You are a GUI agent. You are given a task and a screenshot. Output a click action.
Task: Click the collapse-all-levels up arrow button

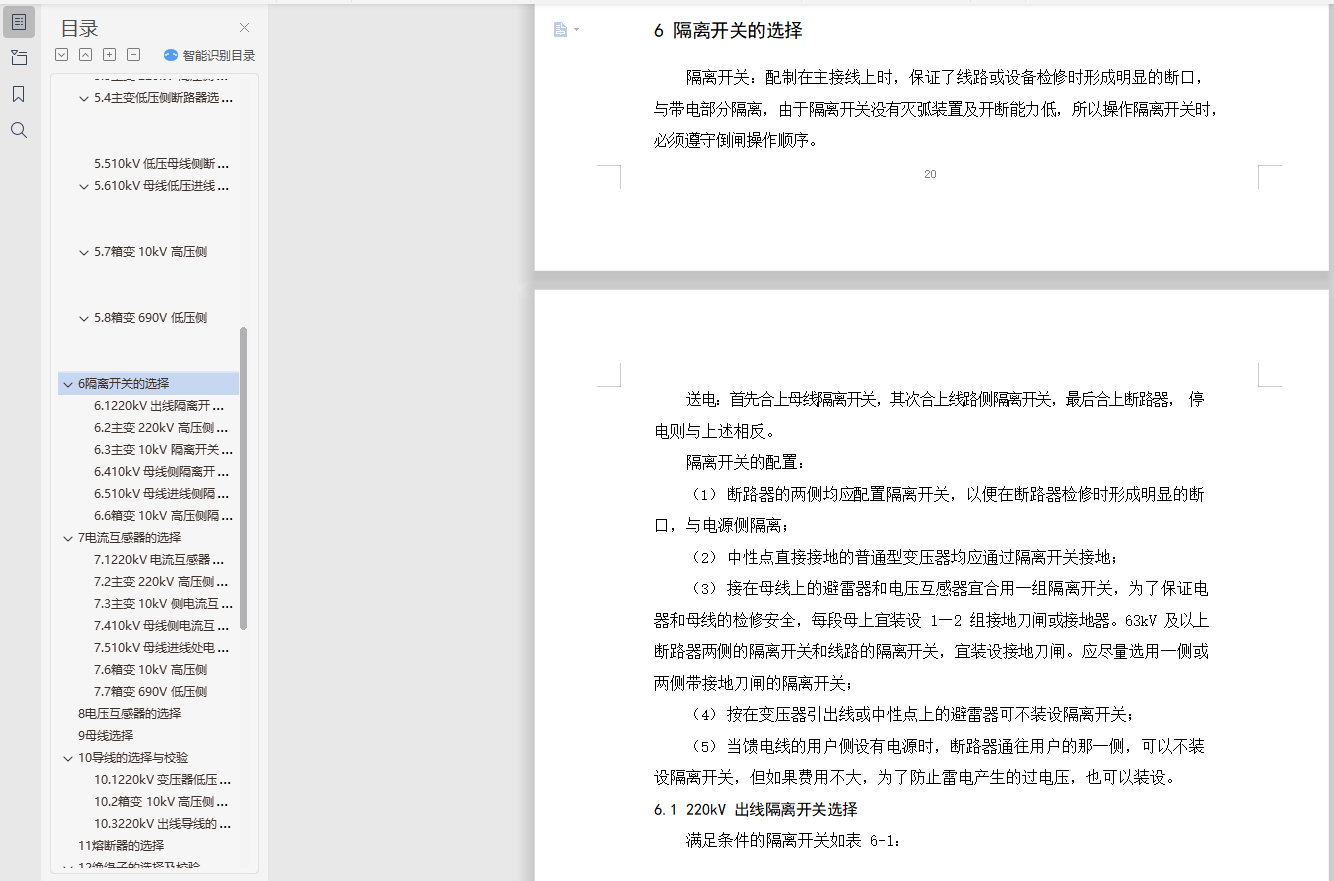click(86, 55)
